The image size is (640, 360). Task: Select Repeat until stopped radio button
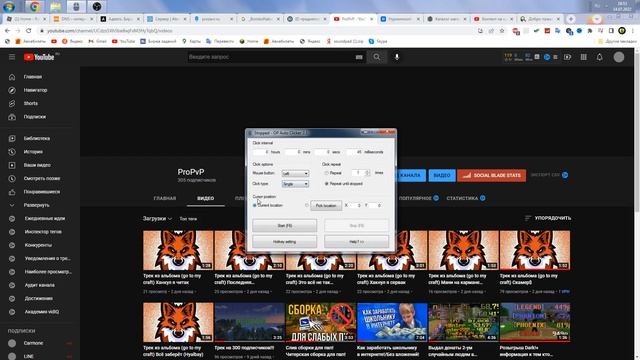326,184
